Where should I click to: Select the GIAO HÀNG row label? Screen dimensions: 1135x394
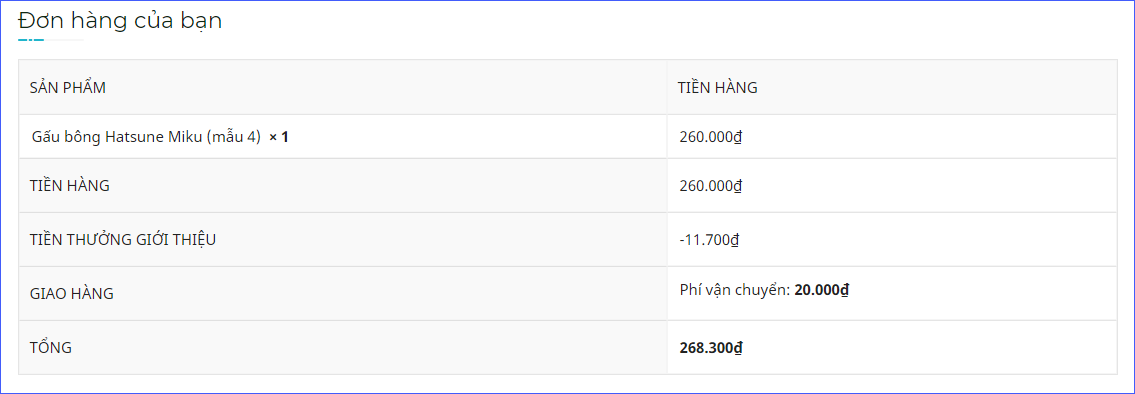[x=72, y=293]
